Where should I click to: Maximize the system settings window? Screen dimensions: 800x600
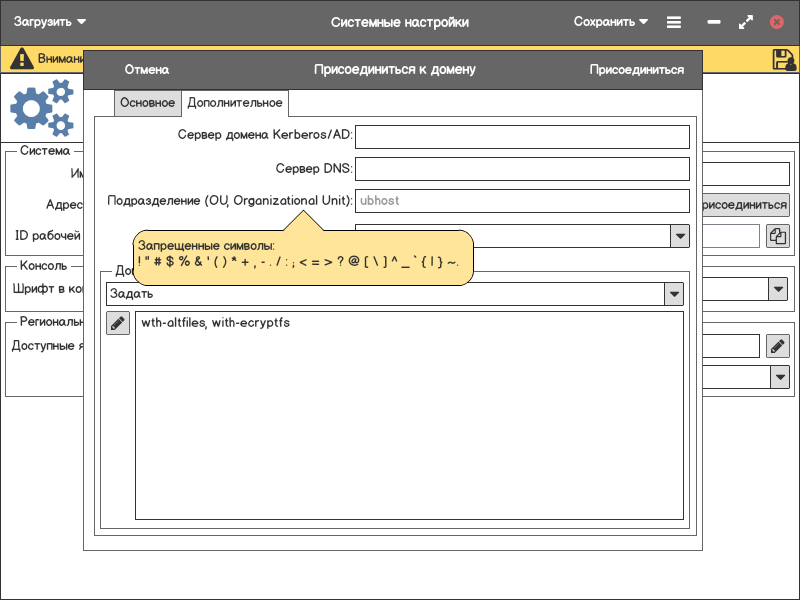(x=745, y=22)
